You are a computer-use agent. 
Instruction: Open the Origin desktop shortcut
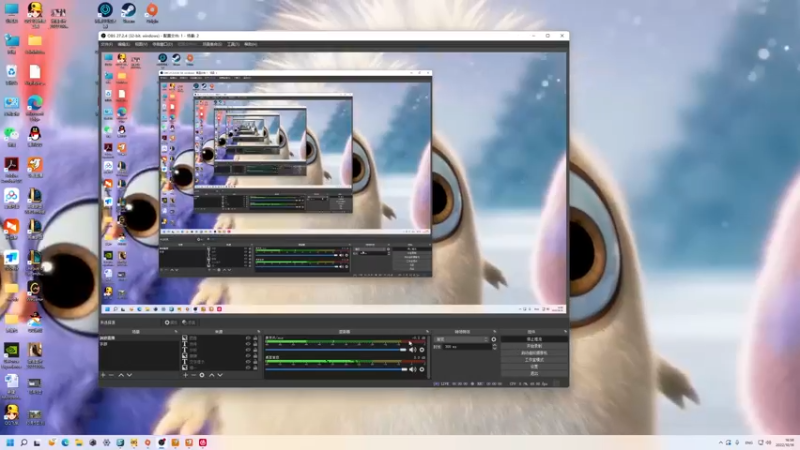tap(152, 13)
